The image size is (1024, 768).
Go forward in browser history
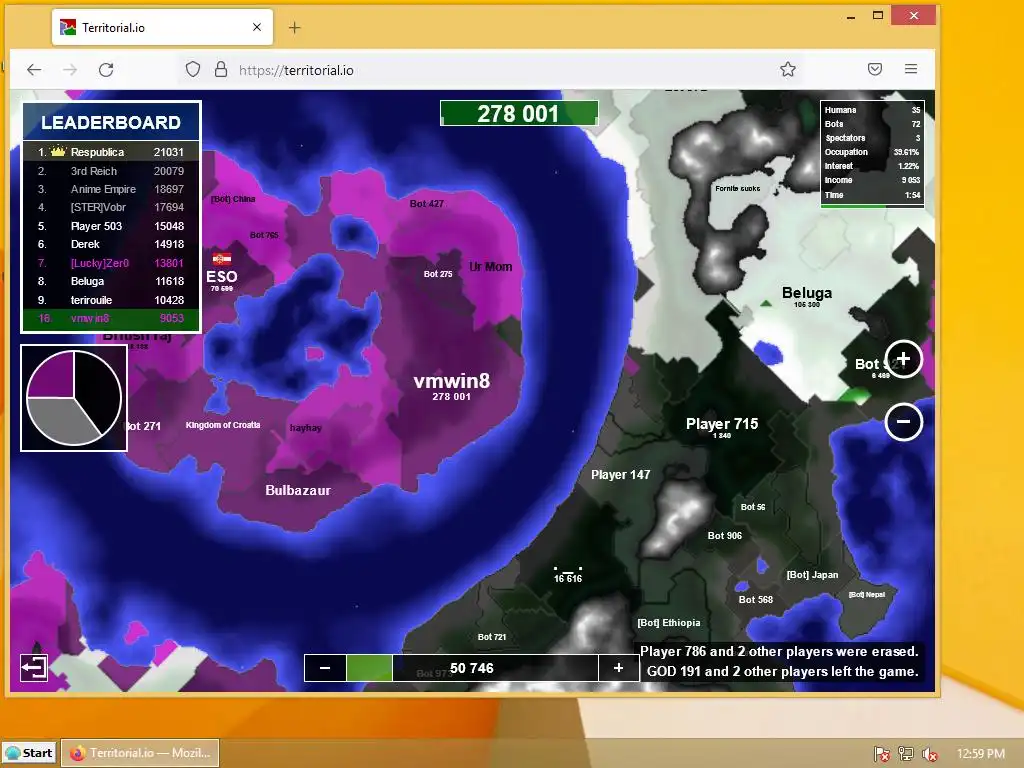70,70
